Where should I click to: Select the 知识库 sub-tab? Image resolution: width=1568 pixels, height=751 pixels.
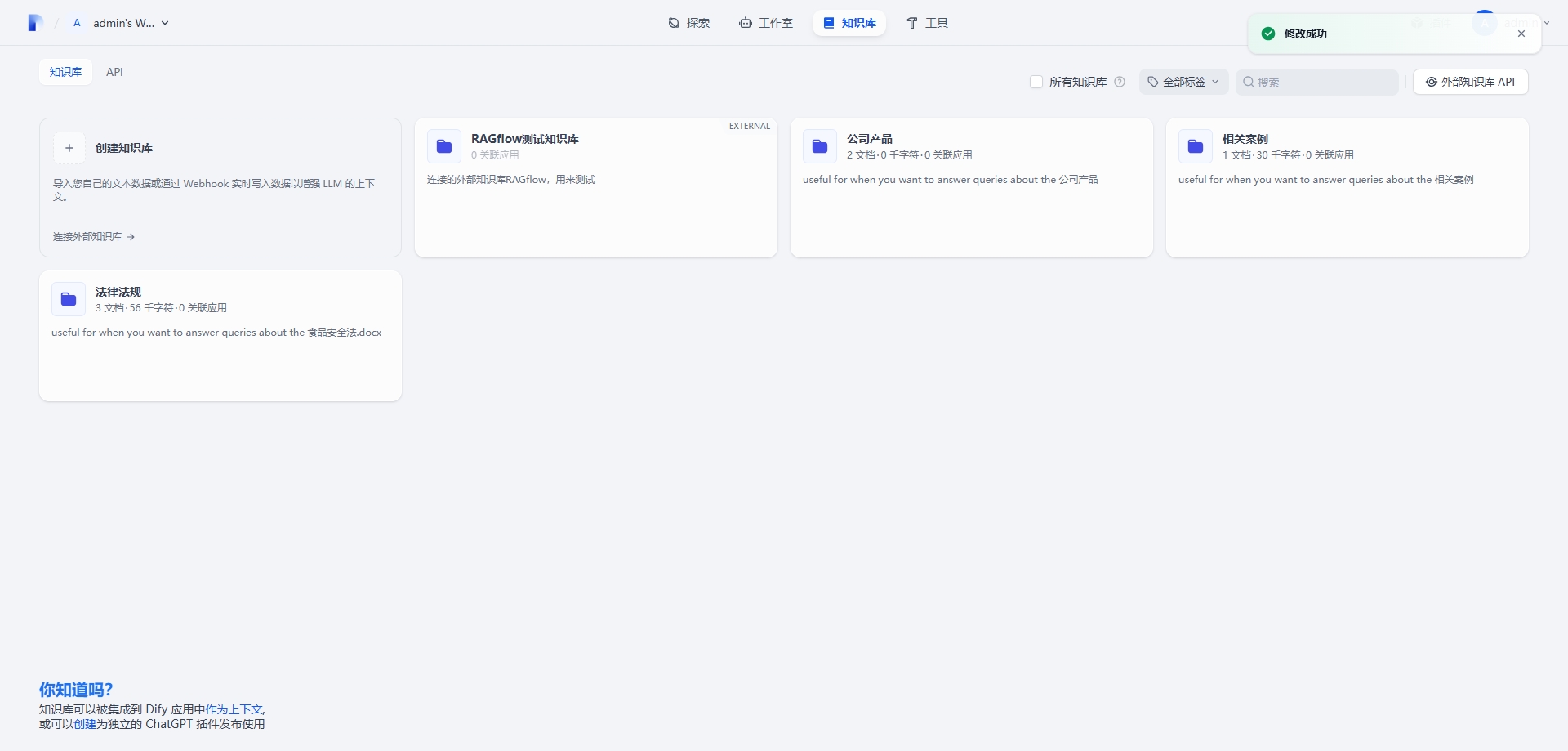tap(65, 72)
